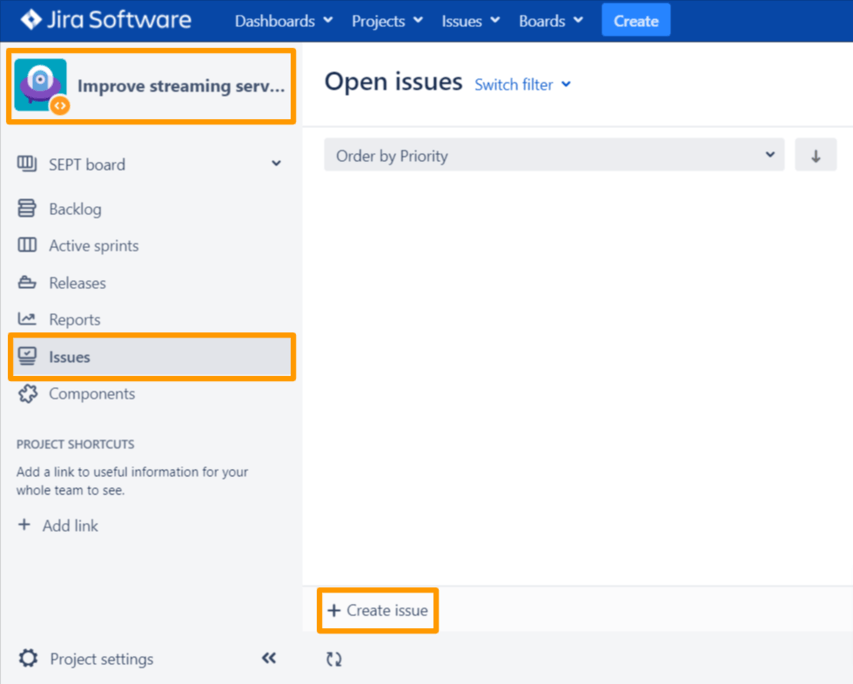Click the Open issues heading
Screen dimensions: 853x684
point(393,82)
